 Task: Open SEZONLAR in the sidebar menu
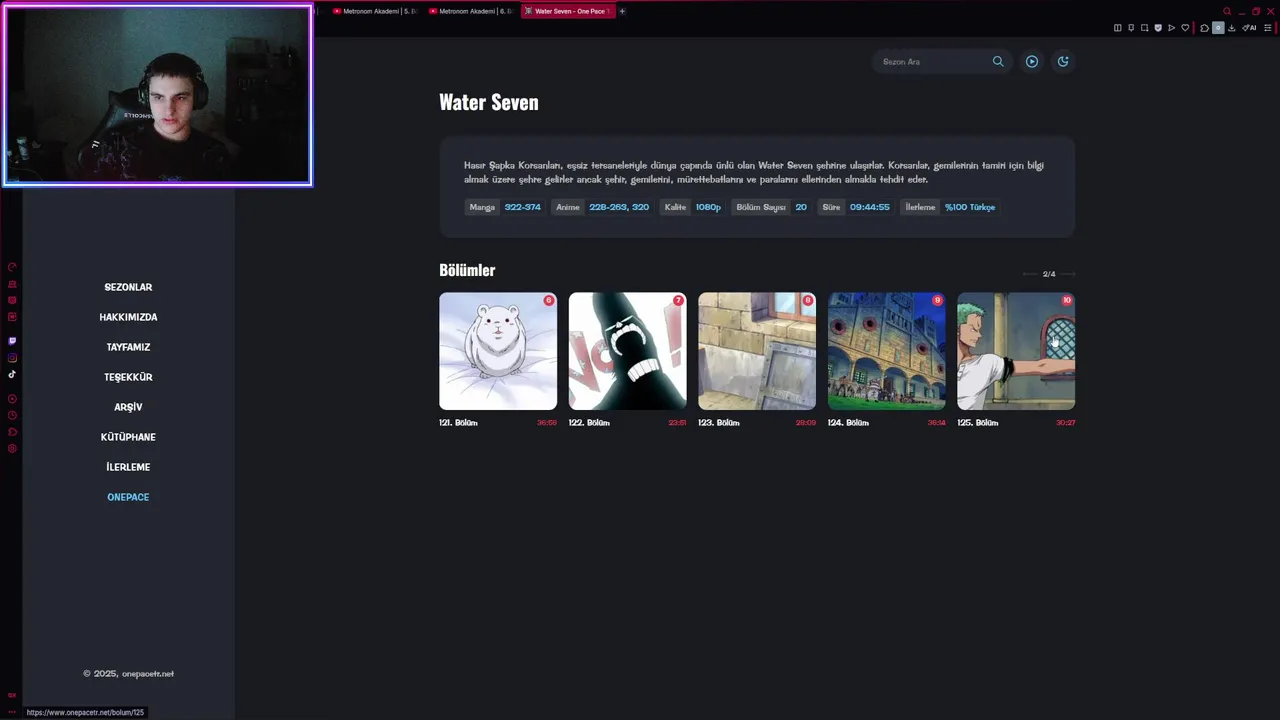[x=128, y=287]
